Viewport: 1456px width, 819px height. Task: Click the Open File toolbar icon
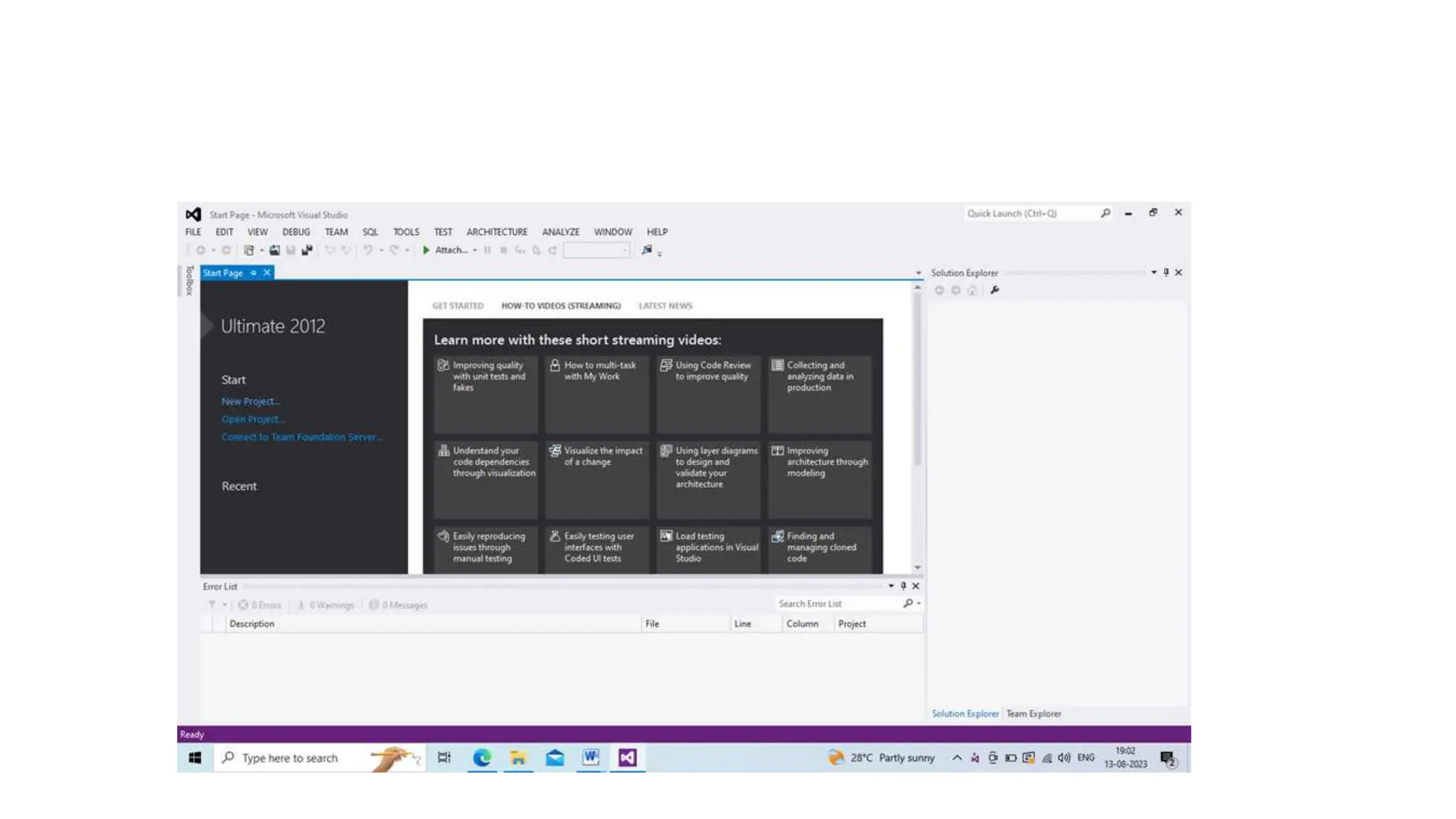click(274, 250)
